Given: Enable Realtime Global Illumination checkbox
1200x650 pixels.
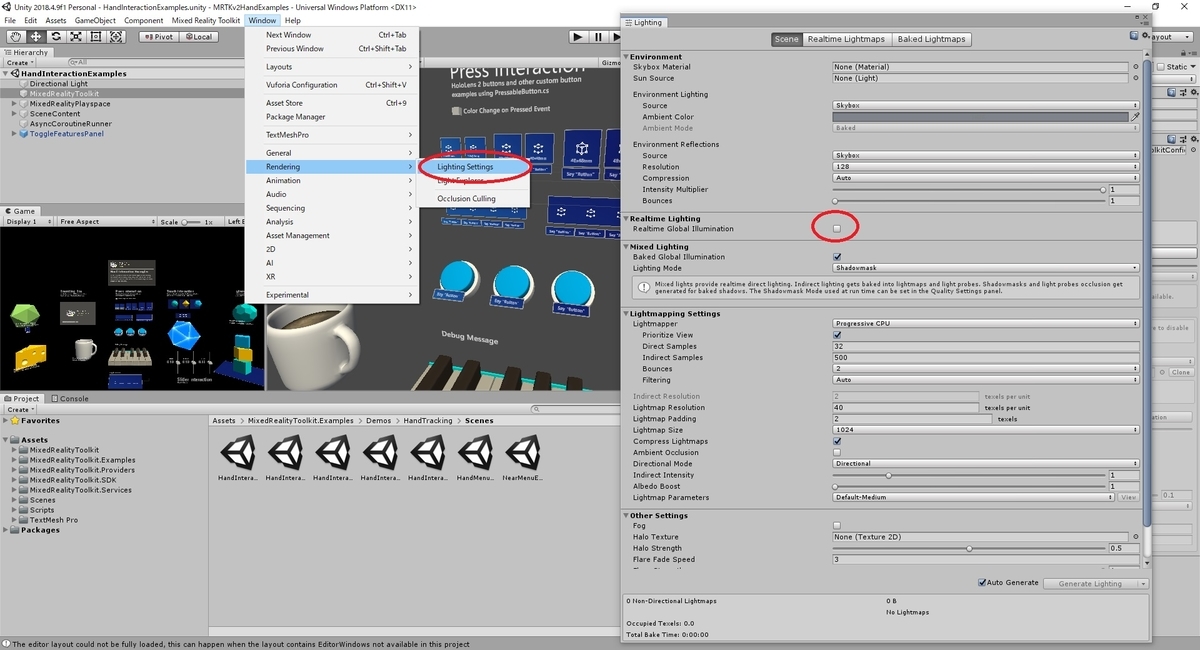Looking at the screenshot, I should [x=837, y=229].
